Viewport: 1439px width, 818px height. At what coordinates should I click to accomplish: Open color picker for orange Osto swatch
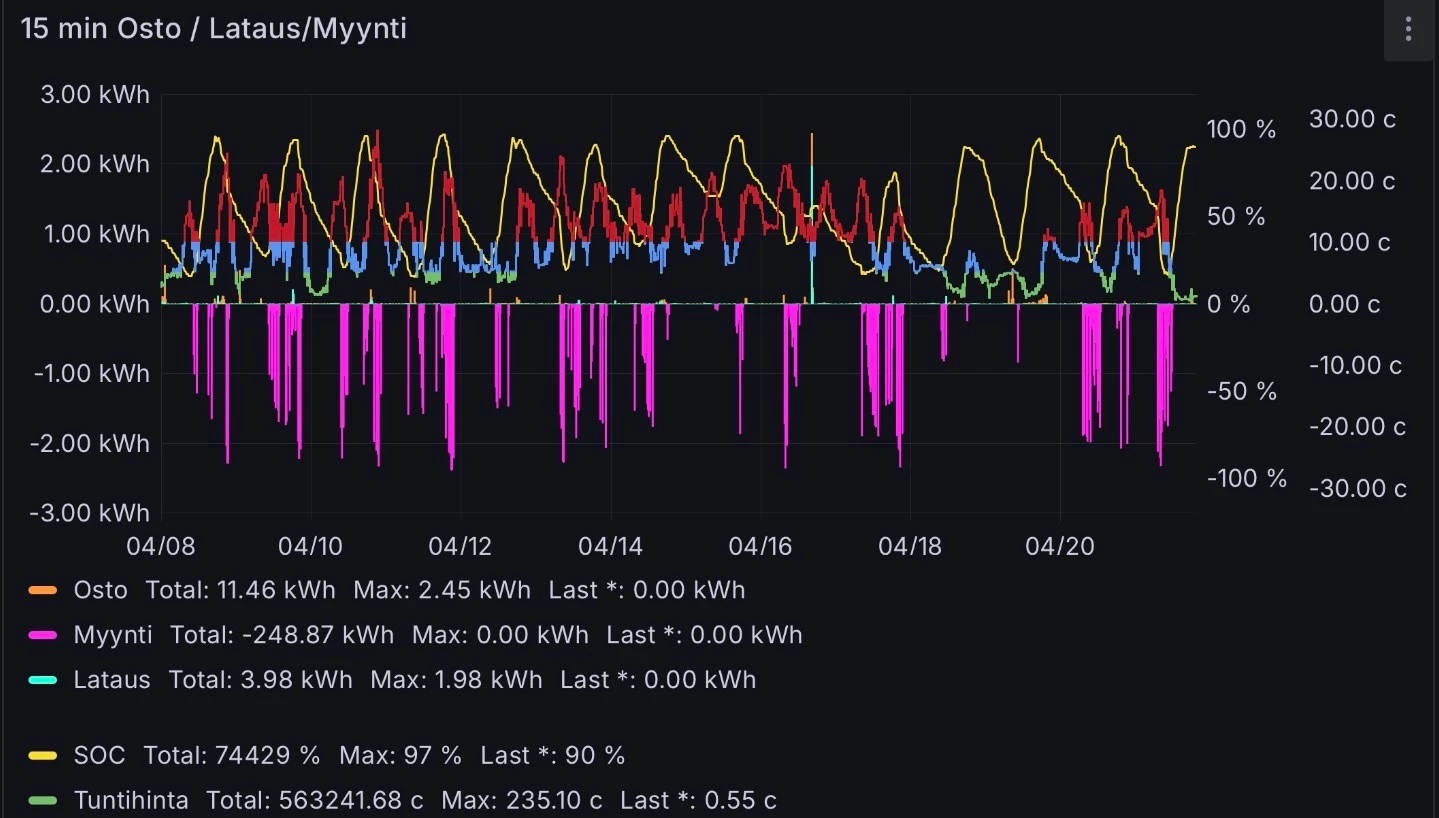pos(43,590)
